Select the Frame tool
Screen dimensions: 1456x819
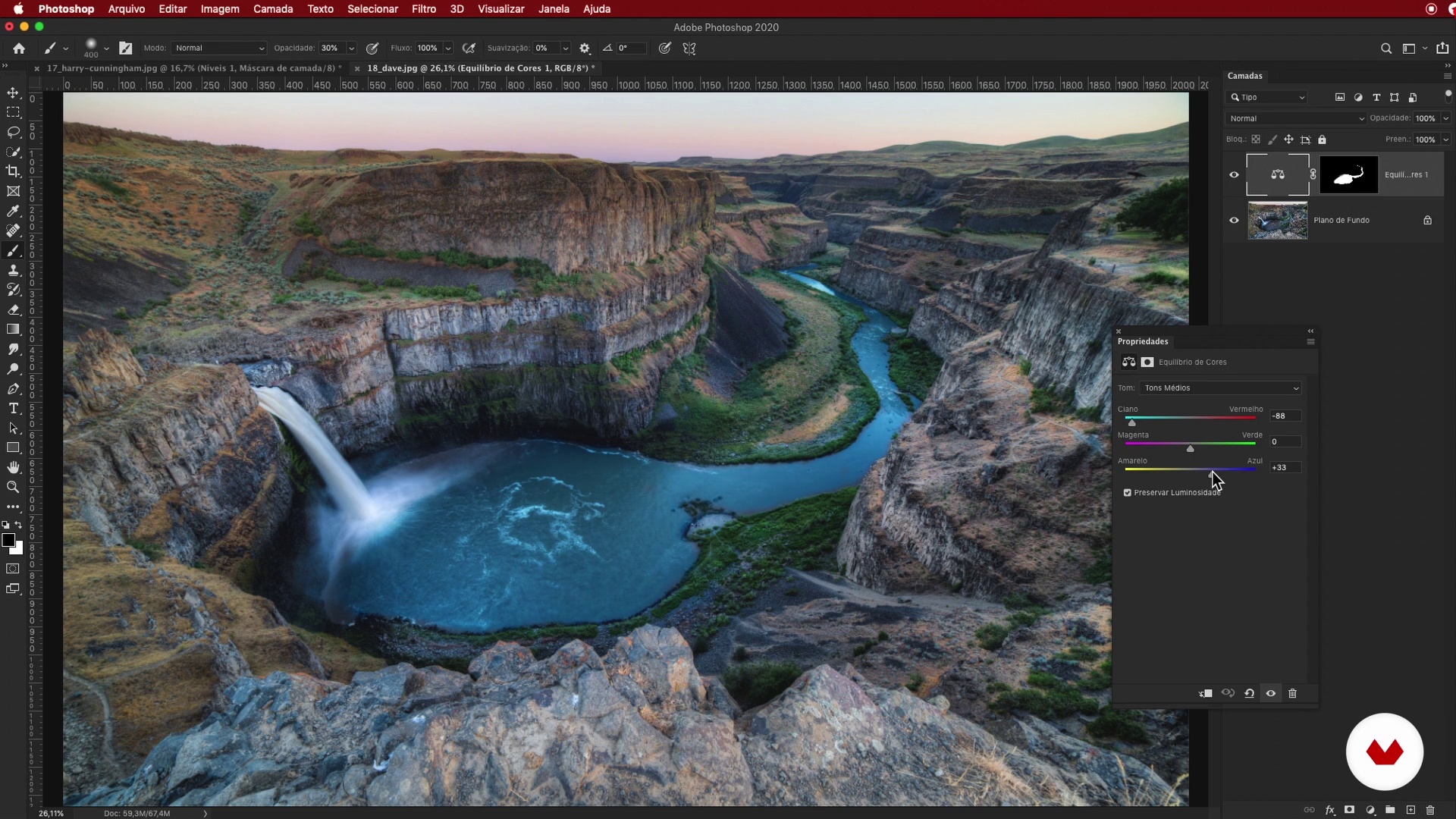point(13,191)
